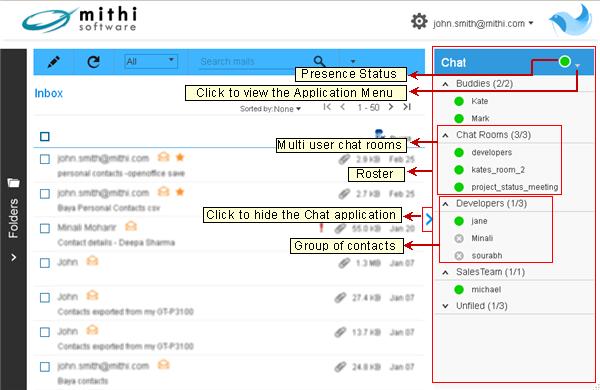Select checkbox for the 27.4 KB John mail
The height and width of the screenshot is (390, 600).
click(x=45, y=298)
